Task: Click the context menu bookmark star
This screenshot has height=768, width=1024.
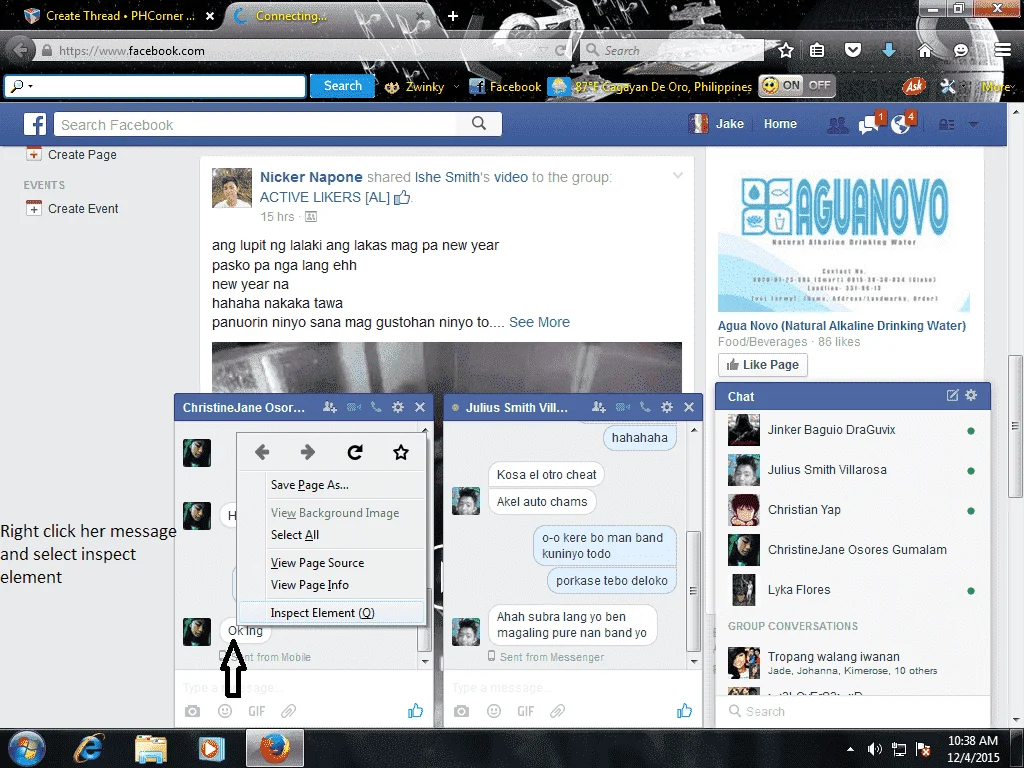Action: pyautogui.click(x=400, y=452)
